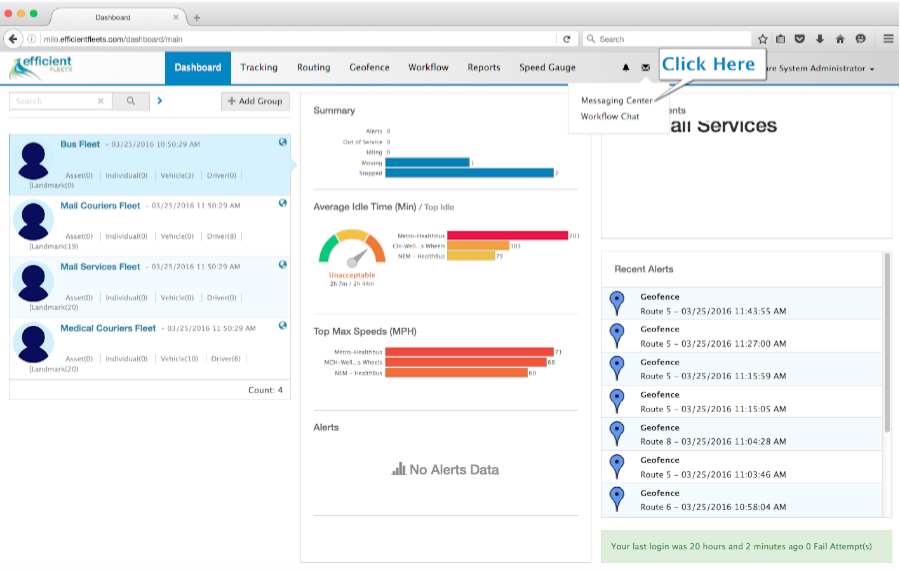Image resolution: width=900 pixels, height=571 pixels.
Task: Click Vehicle(10) in Medical Couriers row
Action: 179,359
